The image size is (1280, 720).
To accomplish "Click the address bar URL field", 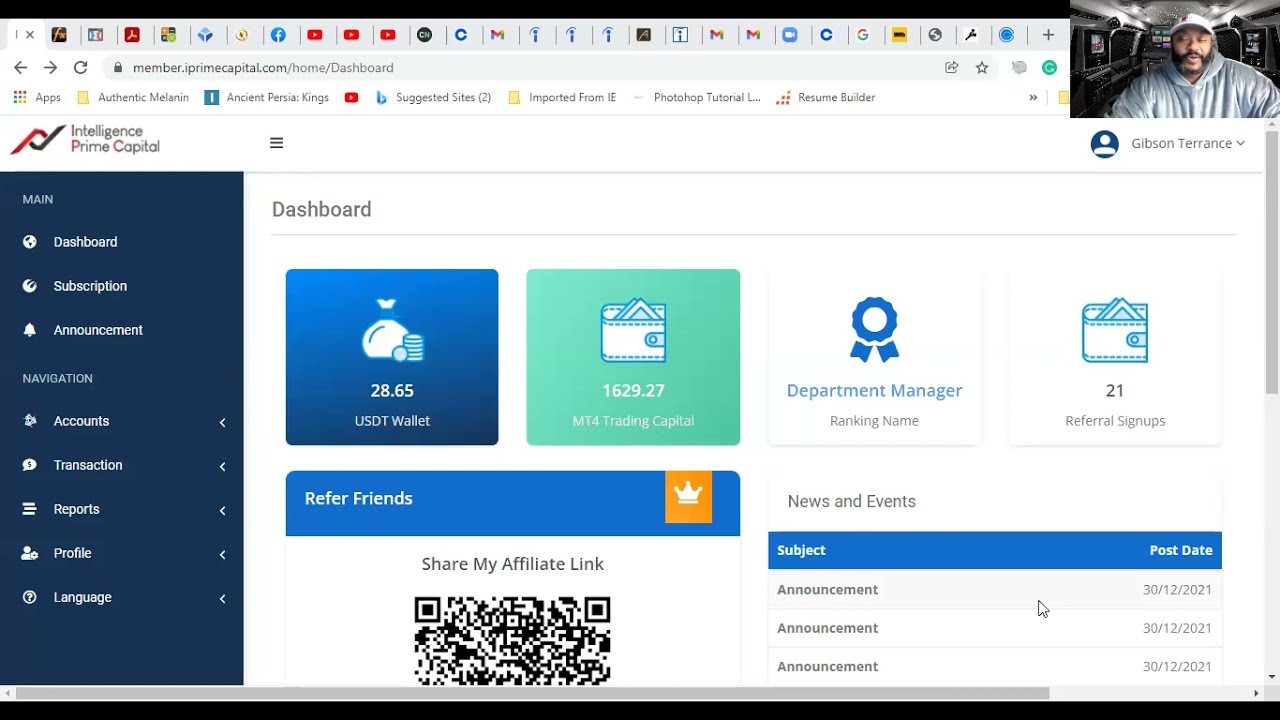I will (x=520, y=67).
